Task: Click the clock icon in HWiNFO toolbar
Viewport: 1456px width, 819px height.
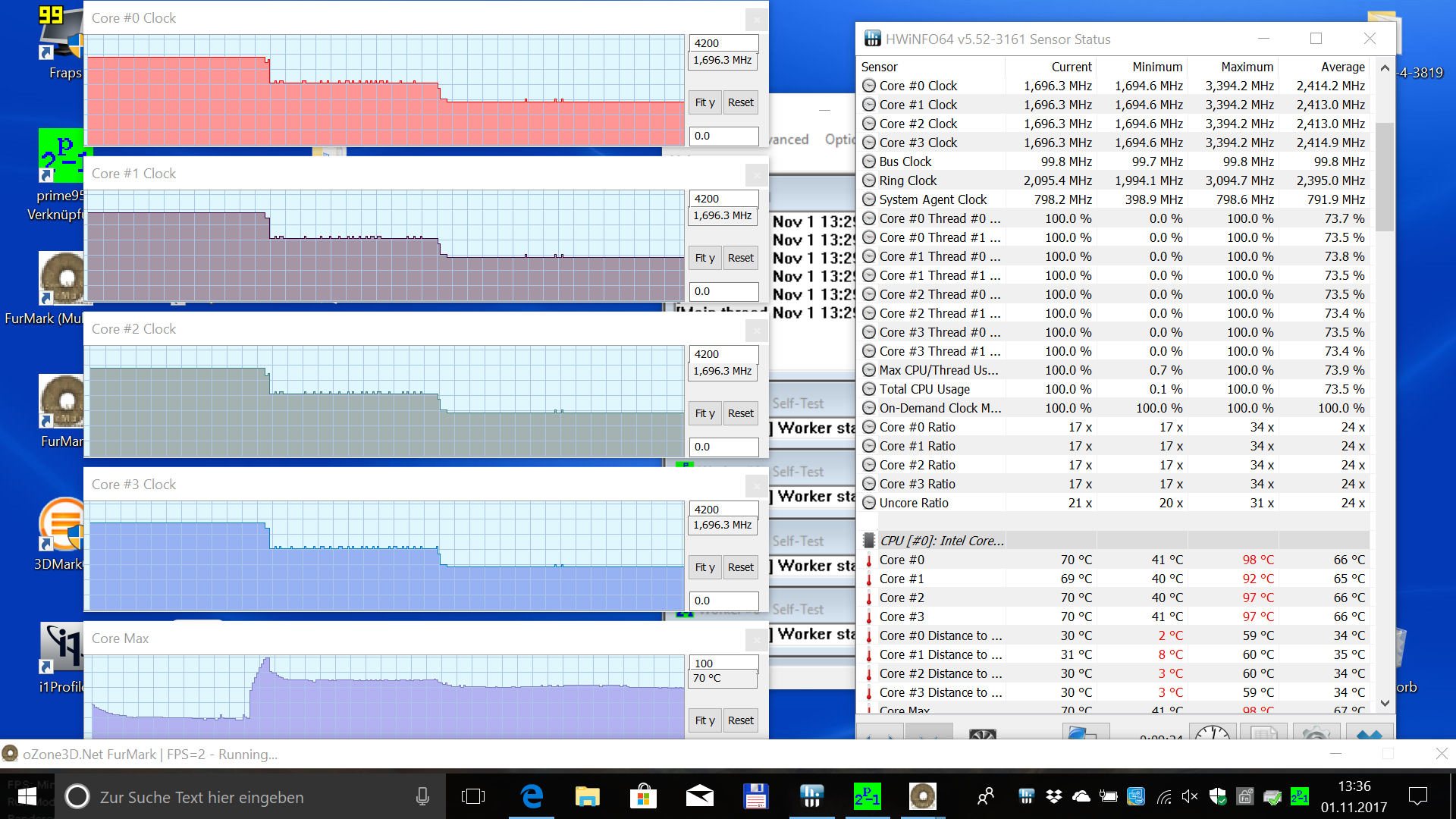Action: (x=1212, y=734)
